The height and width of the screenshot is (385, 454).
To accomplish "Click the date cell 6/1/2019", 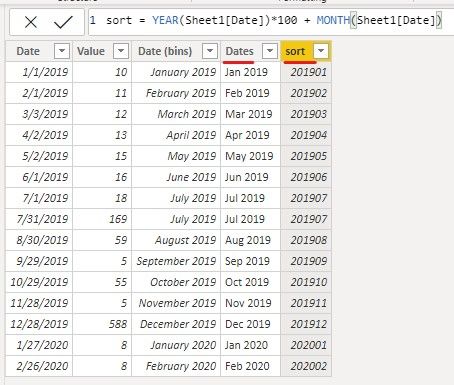I will coord(39,177).
